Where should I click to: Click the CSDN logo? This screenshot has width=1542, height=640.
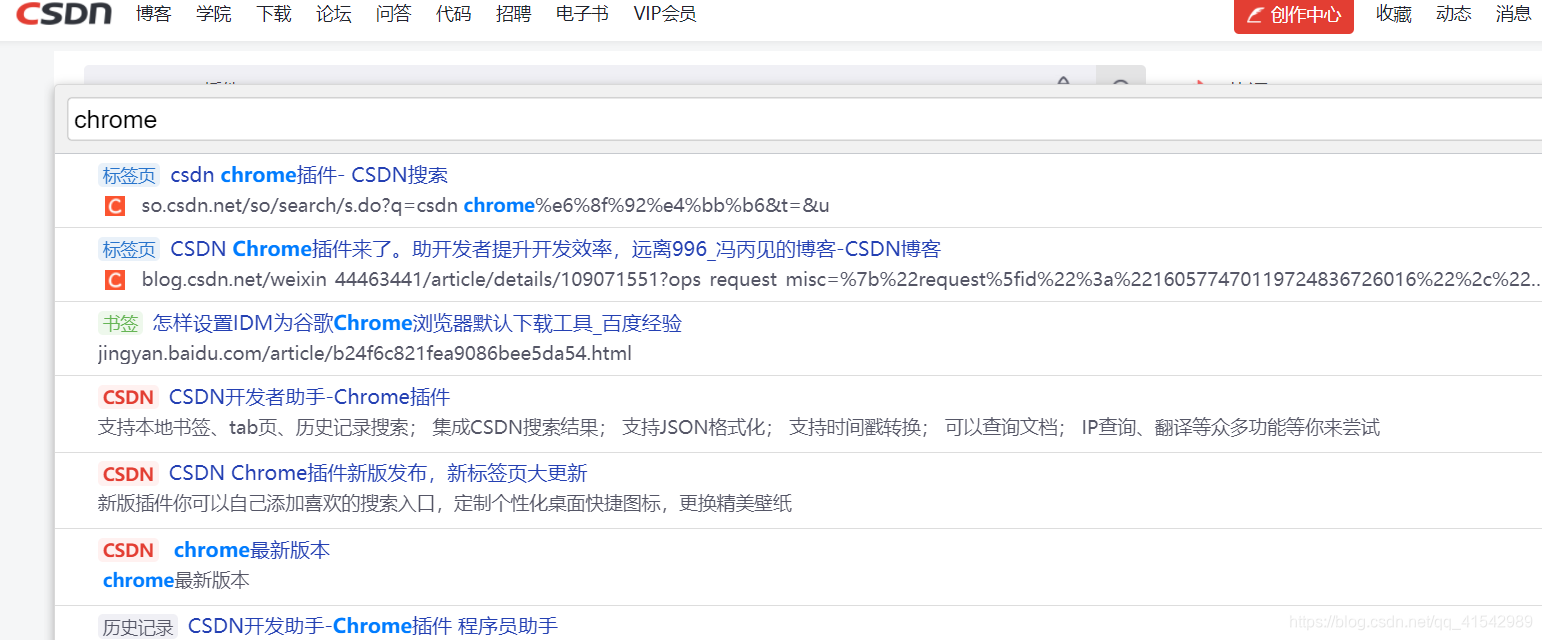point(63,14)
